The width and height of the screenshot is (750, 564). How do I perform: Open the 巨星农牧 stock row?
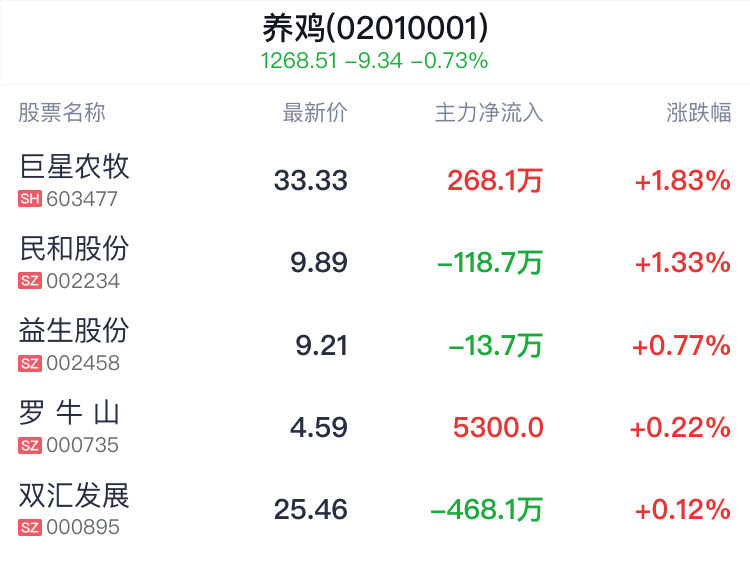[375, 180]
